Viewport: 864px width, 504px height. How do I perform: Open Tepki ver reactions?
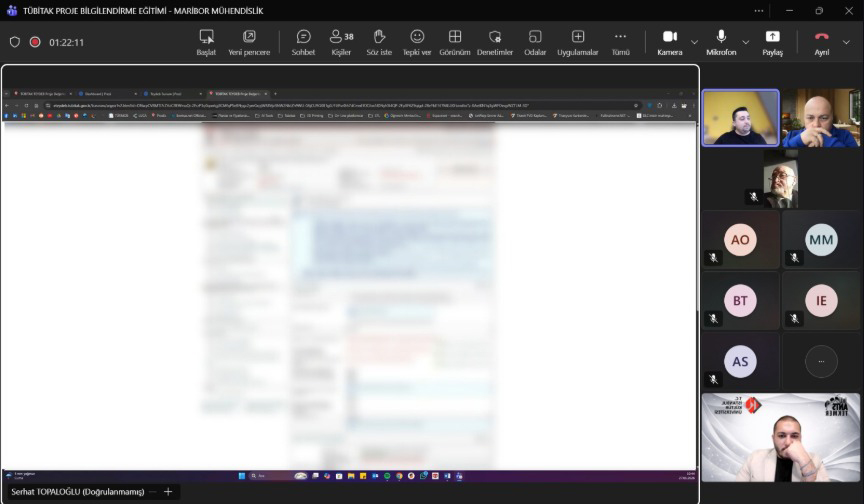(x=417, y=42)
